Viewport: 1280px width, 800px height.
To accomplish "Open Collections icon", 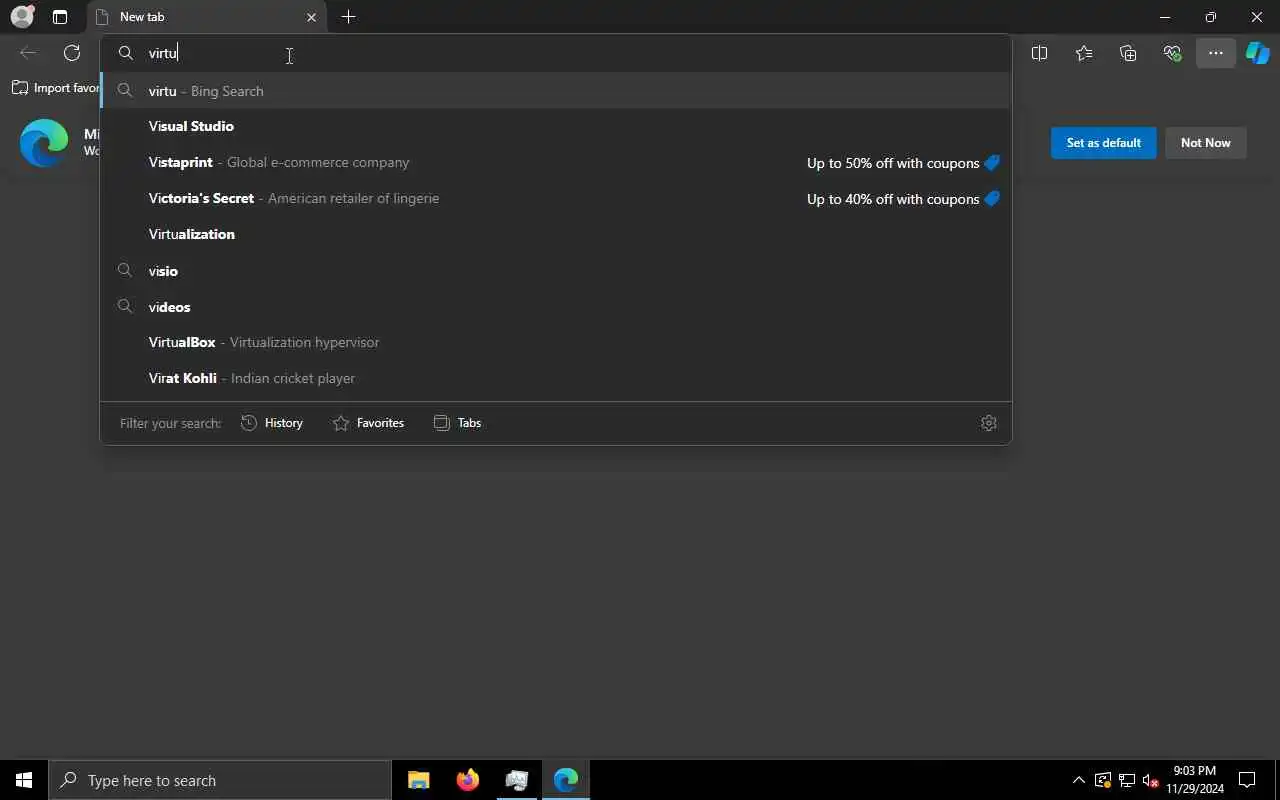I will pyautogui.click(x=1128, y=53).
